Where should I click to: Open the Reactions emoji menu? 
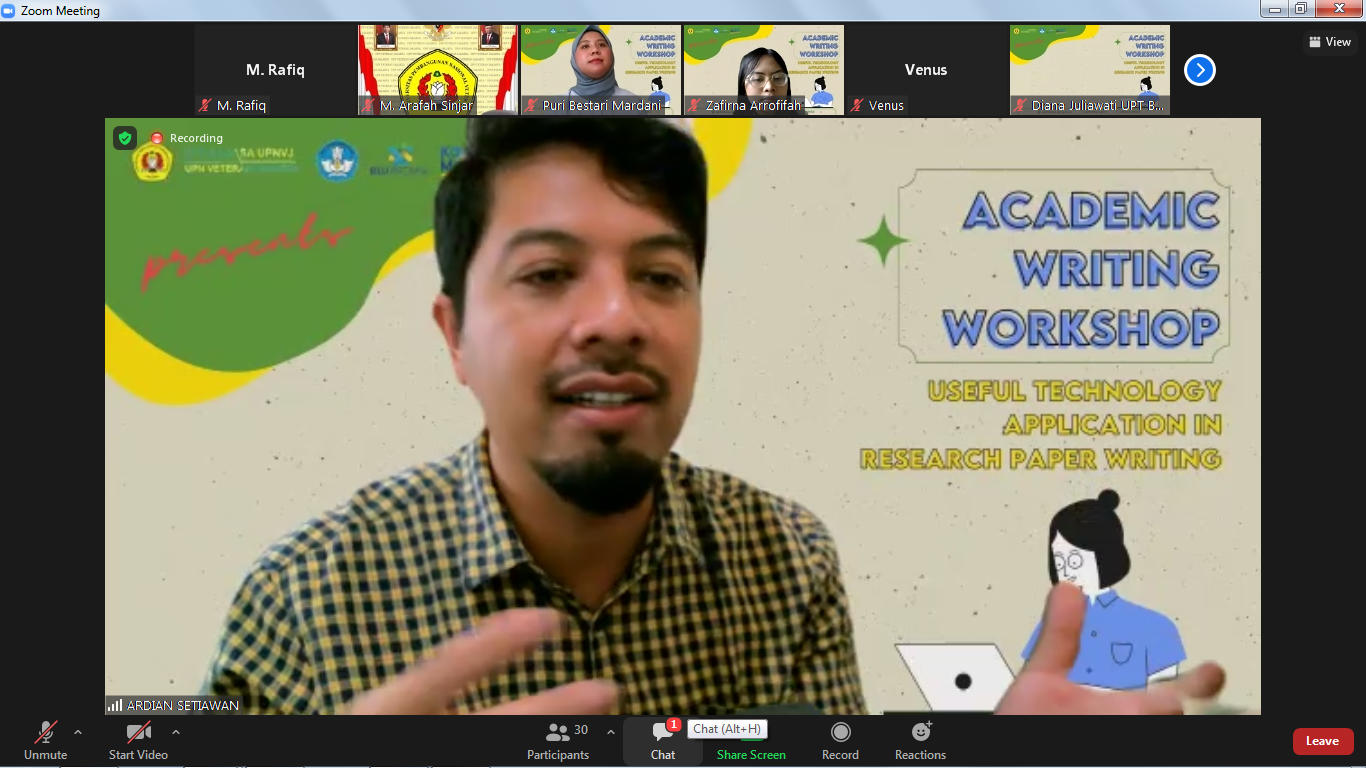[920, 740]
